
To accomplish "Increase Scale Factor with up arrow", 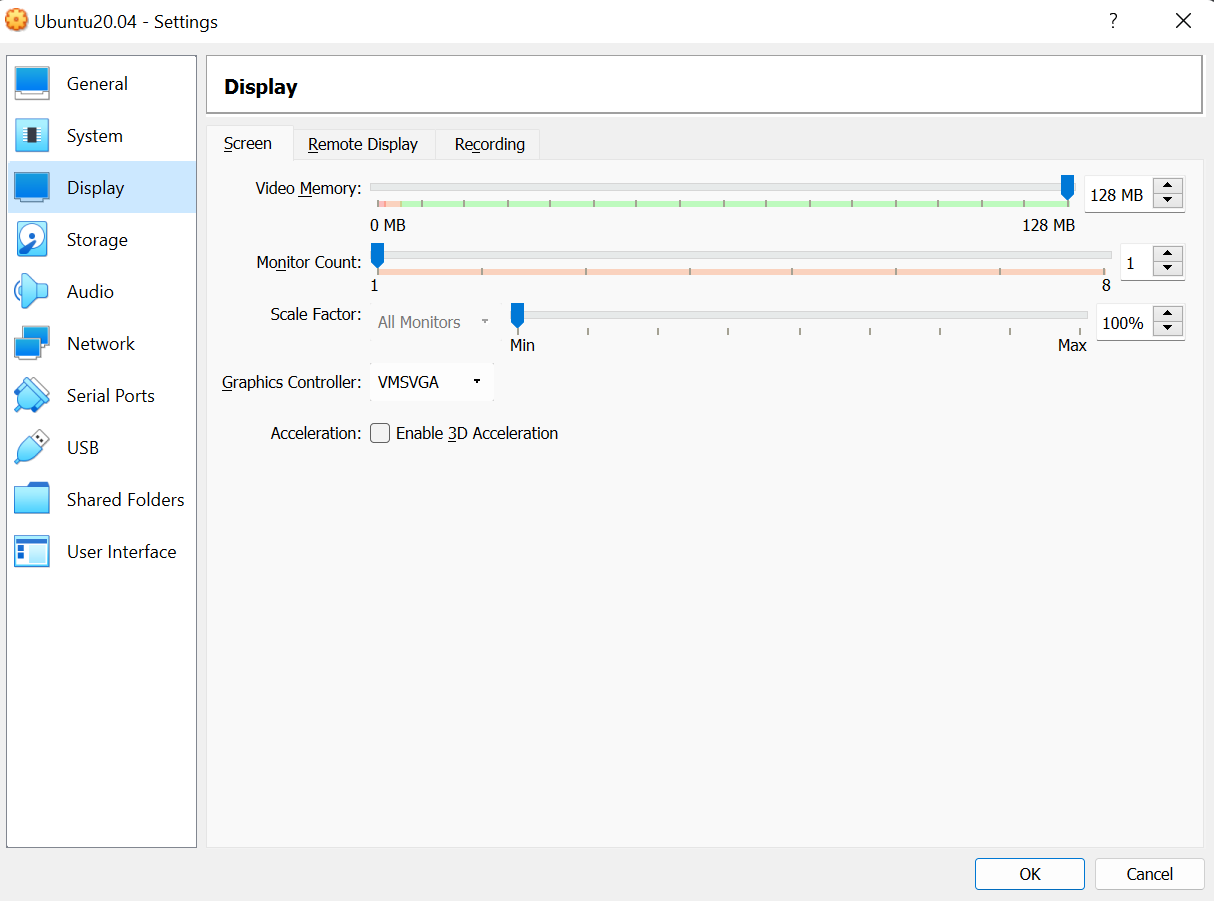I will (1168, 315).
